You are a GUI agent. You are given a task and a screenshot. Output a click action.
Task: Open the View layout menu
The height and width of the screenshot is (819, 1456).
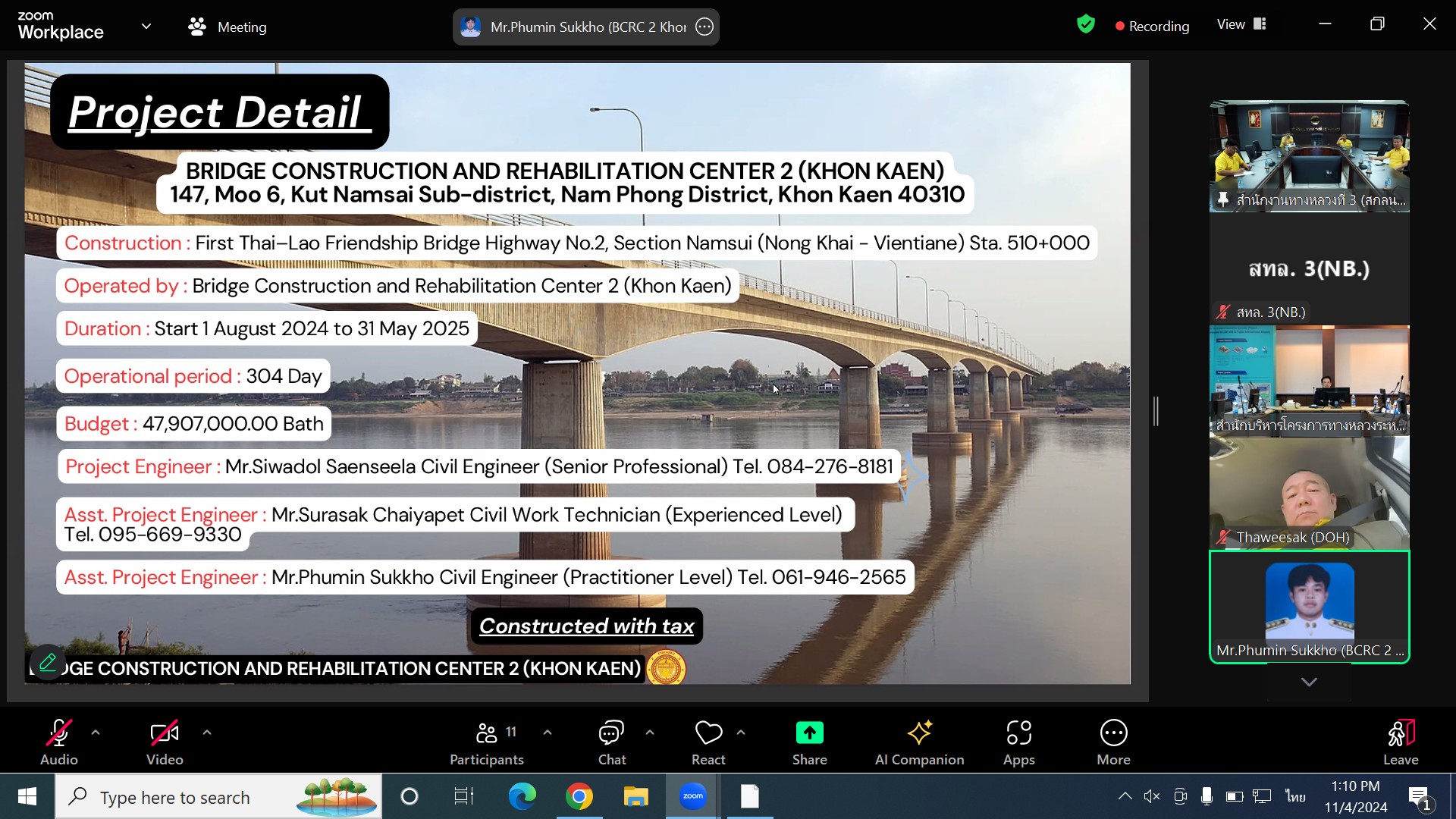(1241, 24)
